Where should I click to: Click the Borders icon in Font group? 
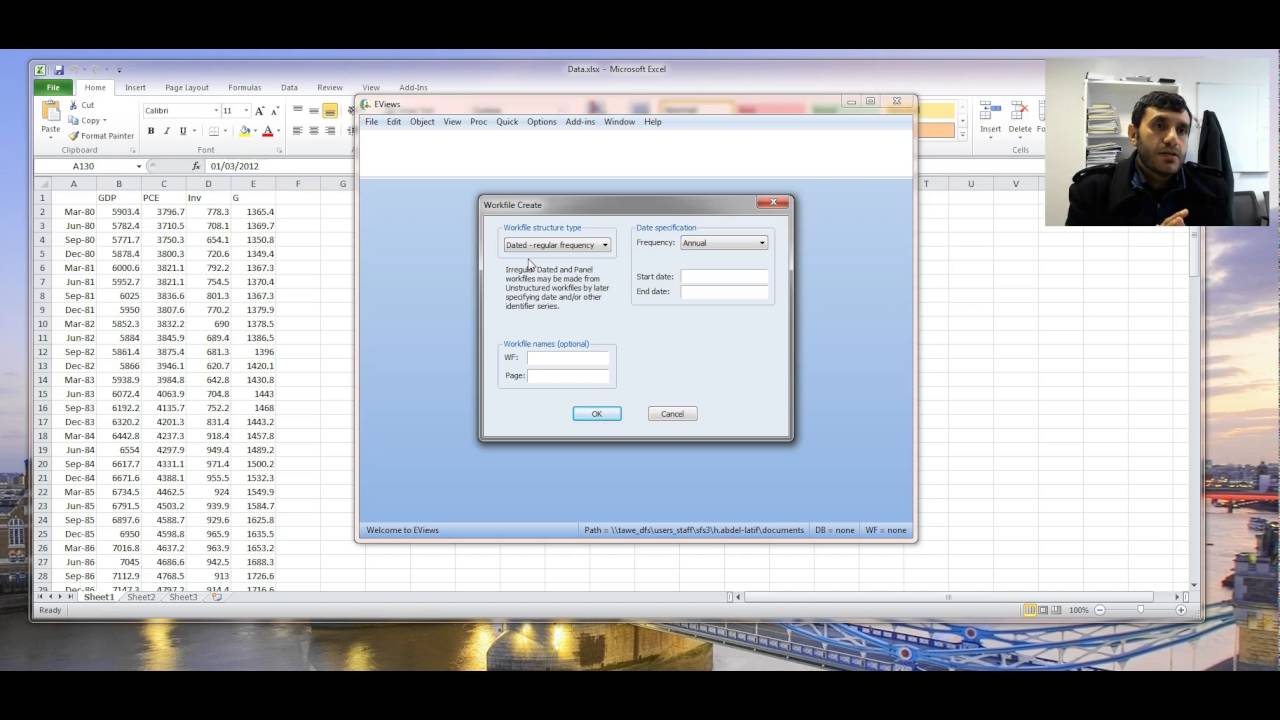tap(214, 131)
